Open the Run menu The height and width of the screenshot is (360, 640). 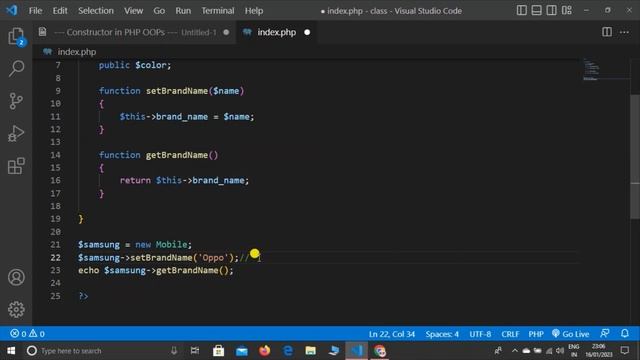click(x=183, y=11)
